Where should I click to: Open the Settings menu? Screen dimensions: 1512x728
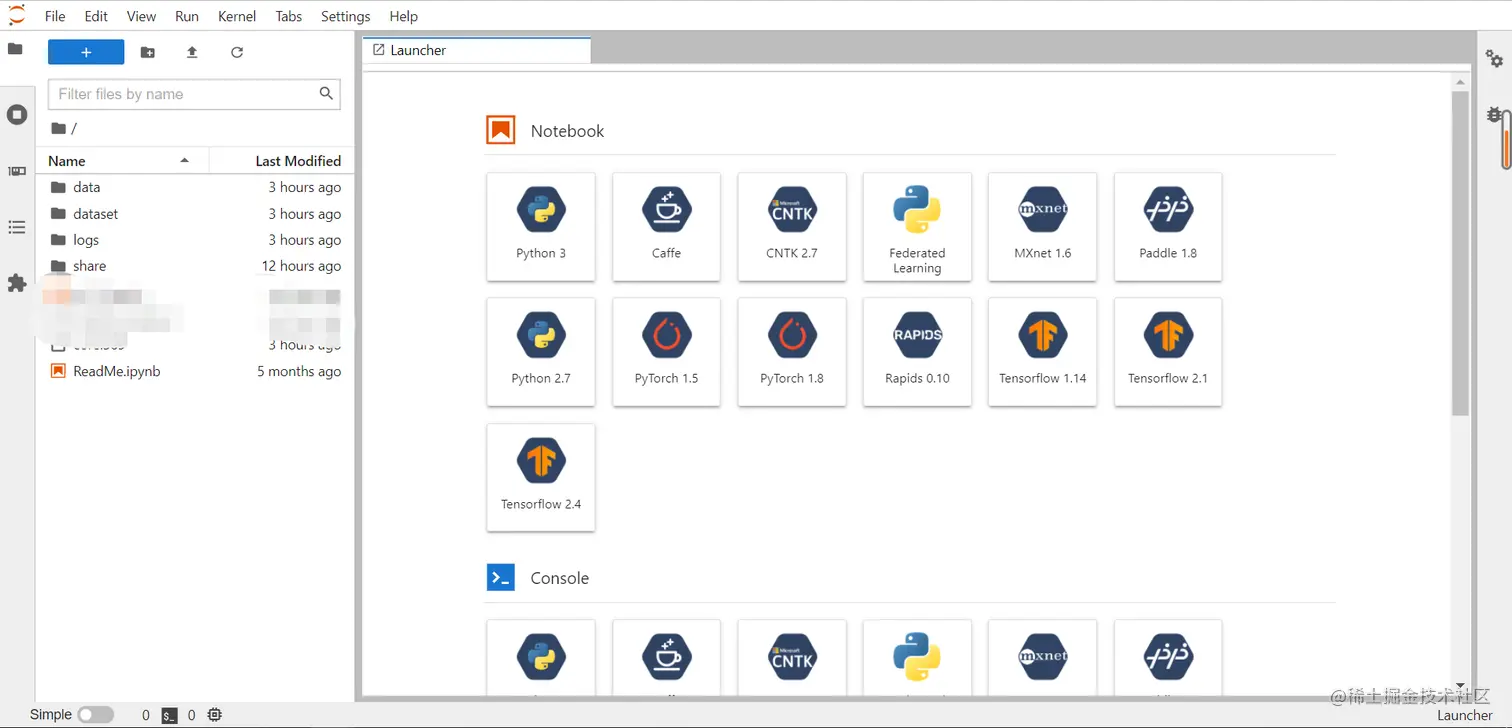(x=346, y=16)
